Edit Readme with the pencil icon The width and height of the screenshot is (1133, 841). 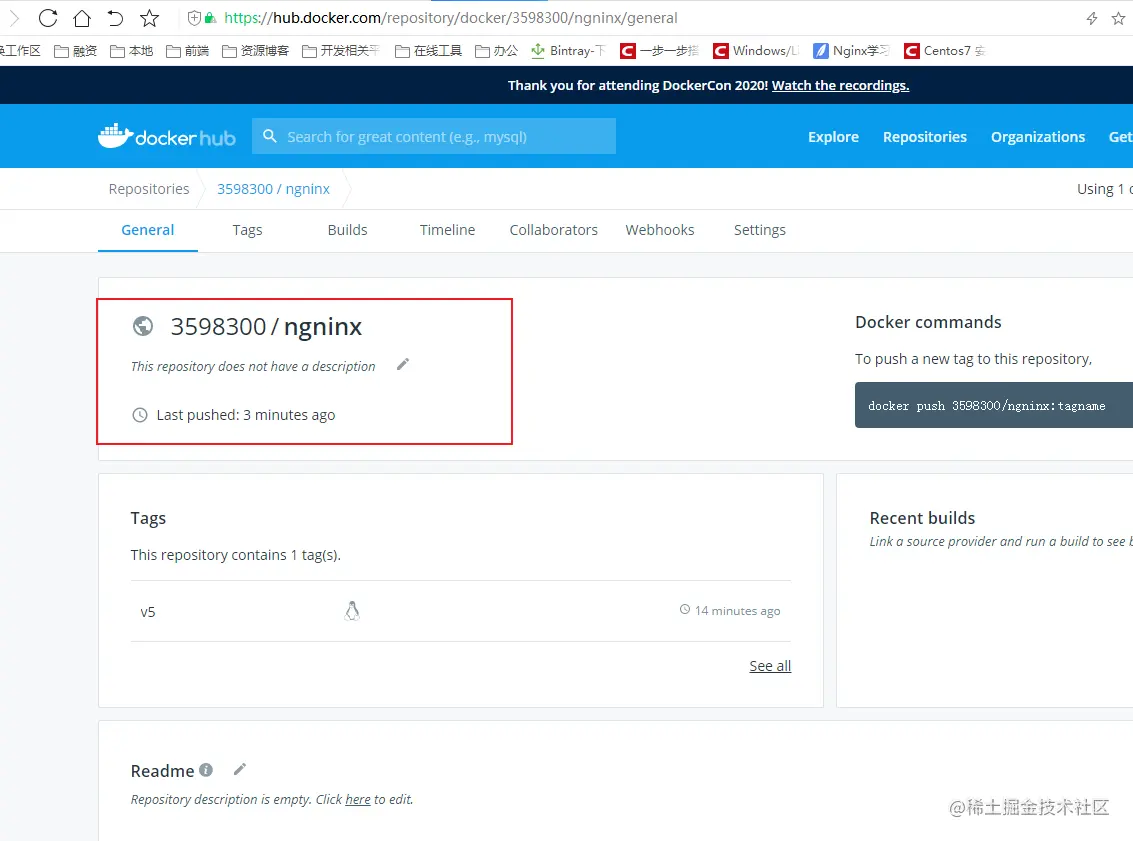(240, 769)
